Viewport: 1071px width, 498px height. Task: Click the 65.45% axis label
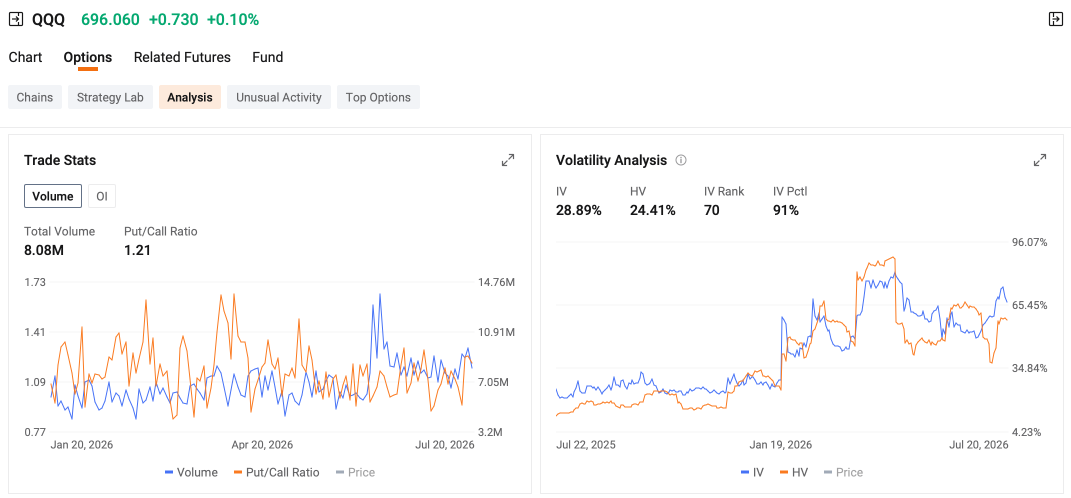pos(1029,305)
